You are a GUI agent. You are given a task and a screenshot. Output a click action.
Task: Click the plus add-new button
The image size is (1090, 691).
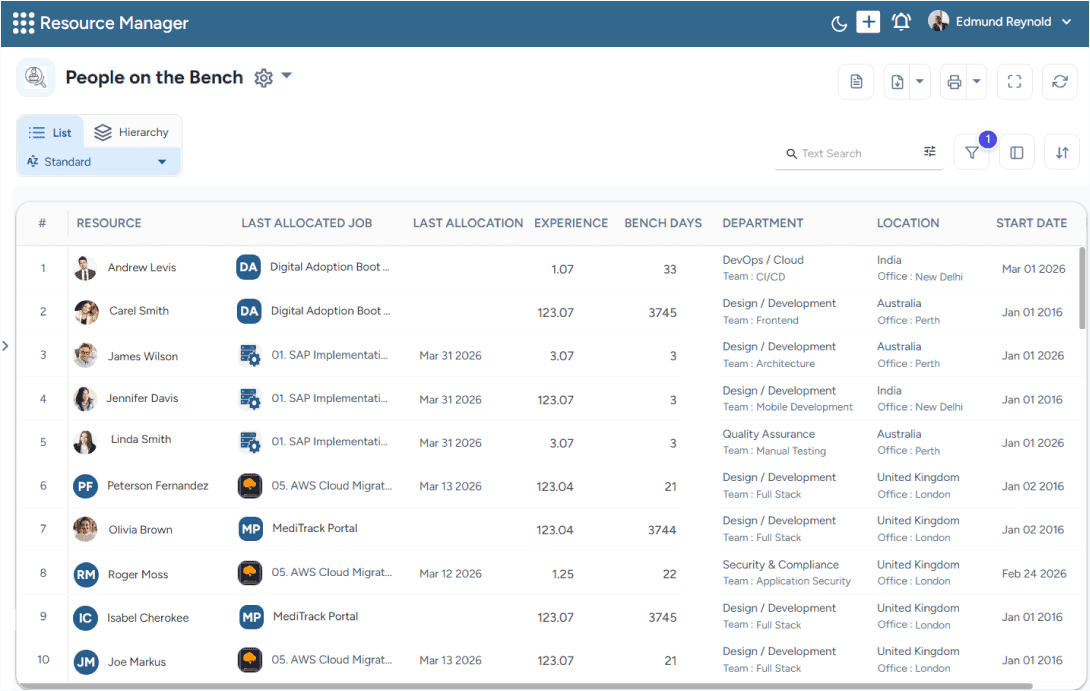868,22
